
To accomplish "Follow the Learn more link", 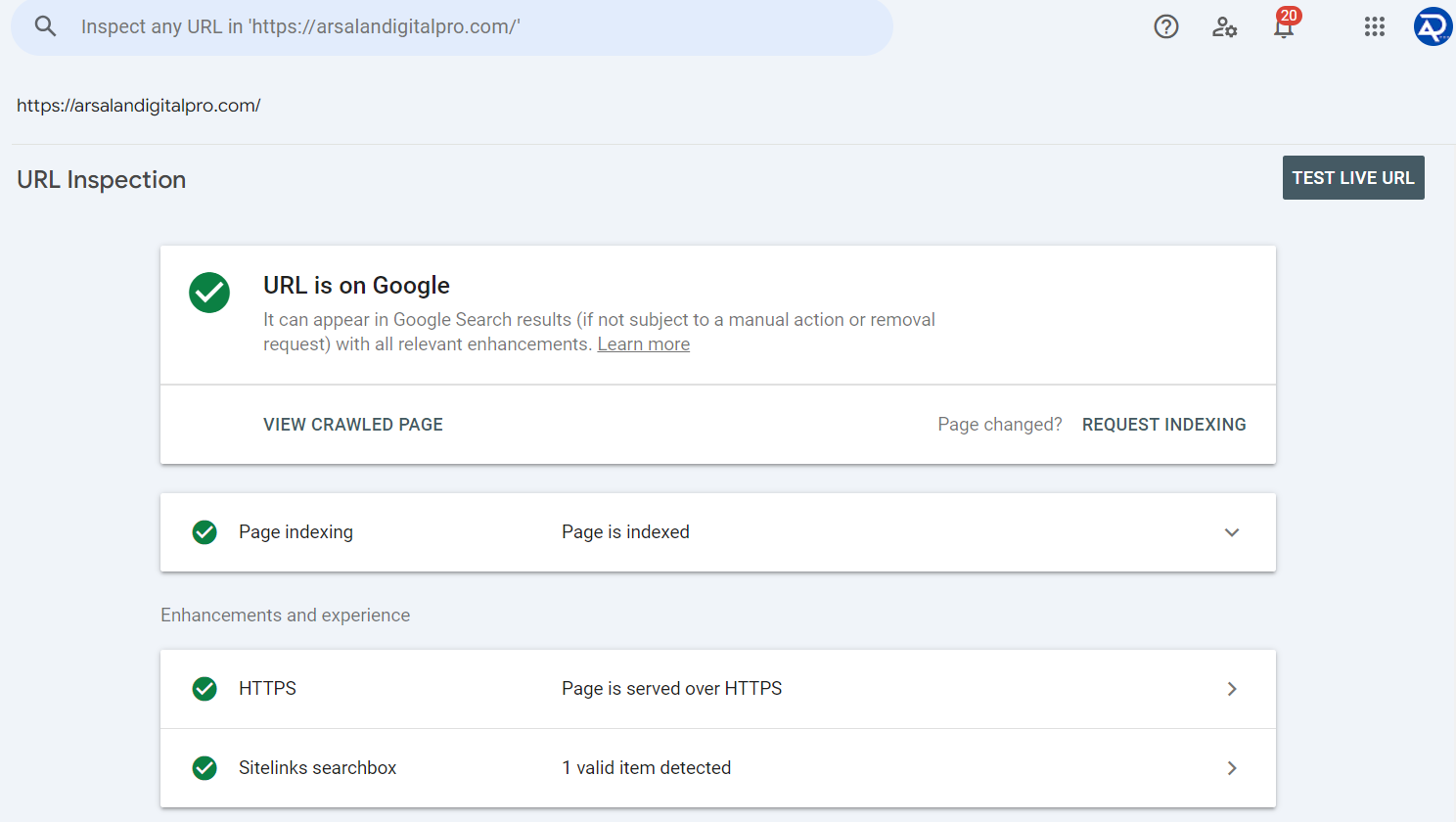I will pos(644,344).
